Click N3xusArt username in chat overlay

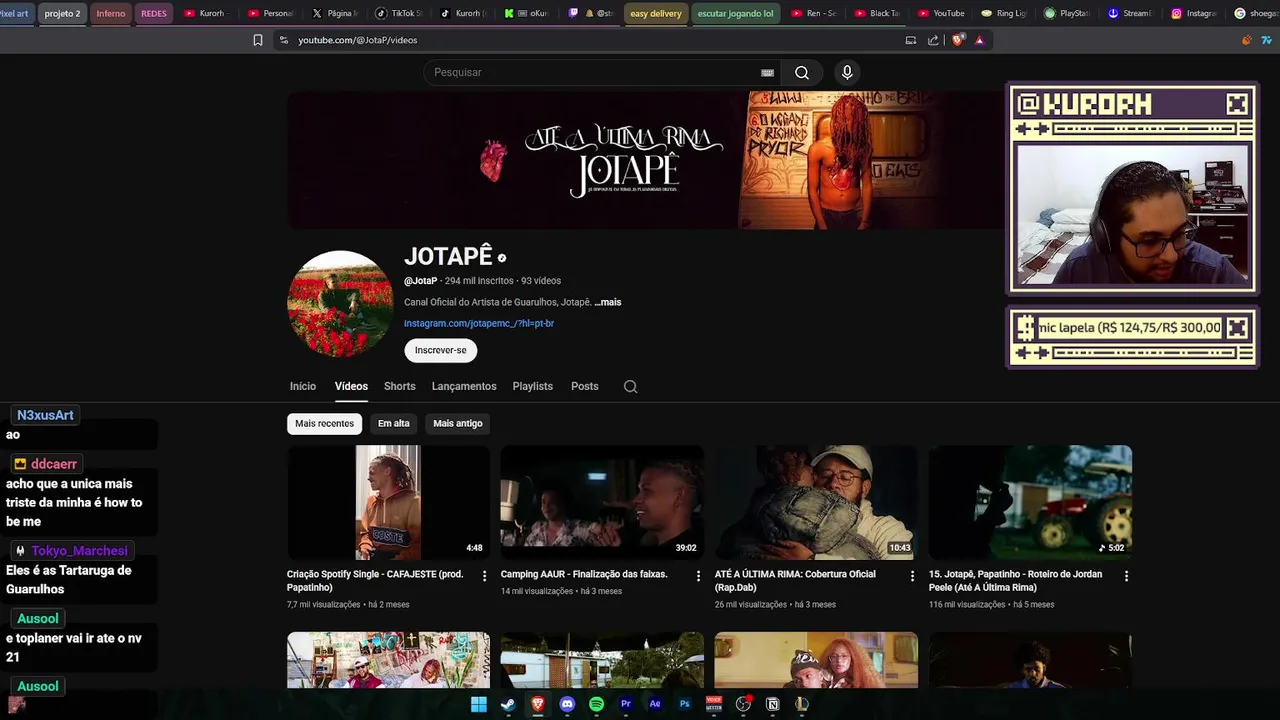tap(45, 415)
